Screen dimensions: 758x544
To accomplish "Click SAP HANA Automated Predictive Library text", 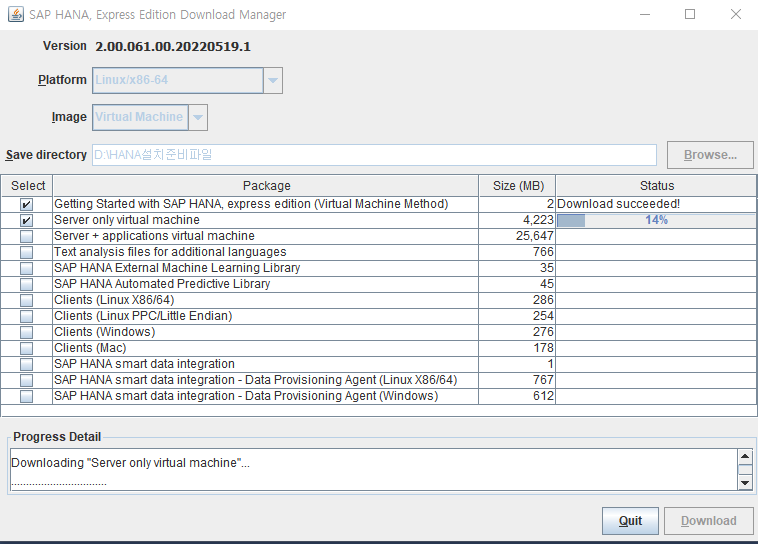I will (162, 284).
